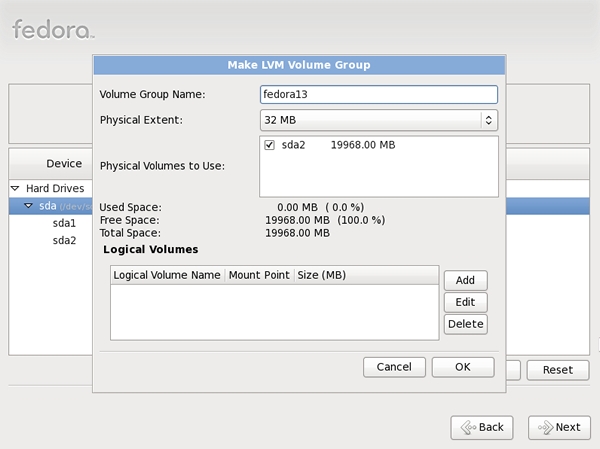Screen dimensions: 600x449
Task: Click the Used Space value 0.00 MB
Action: (297, 207)
